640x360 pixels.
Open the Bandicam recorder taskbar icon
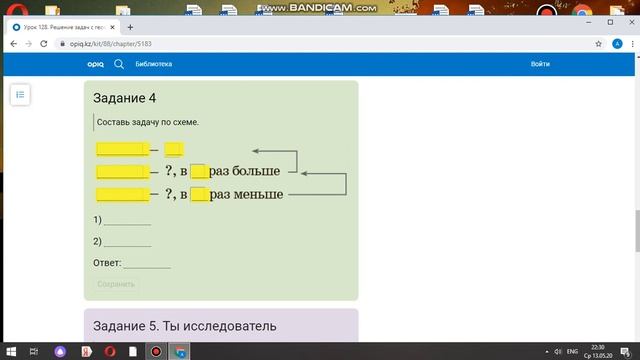point(156,351)
